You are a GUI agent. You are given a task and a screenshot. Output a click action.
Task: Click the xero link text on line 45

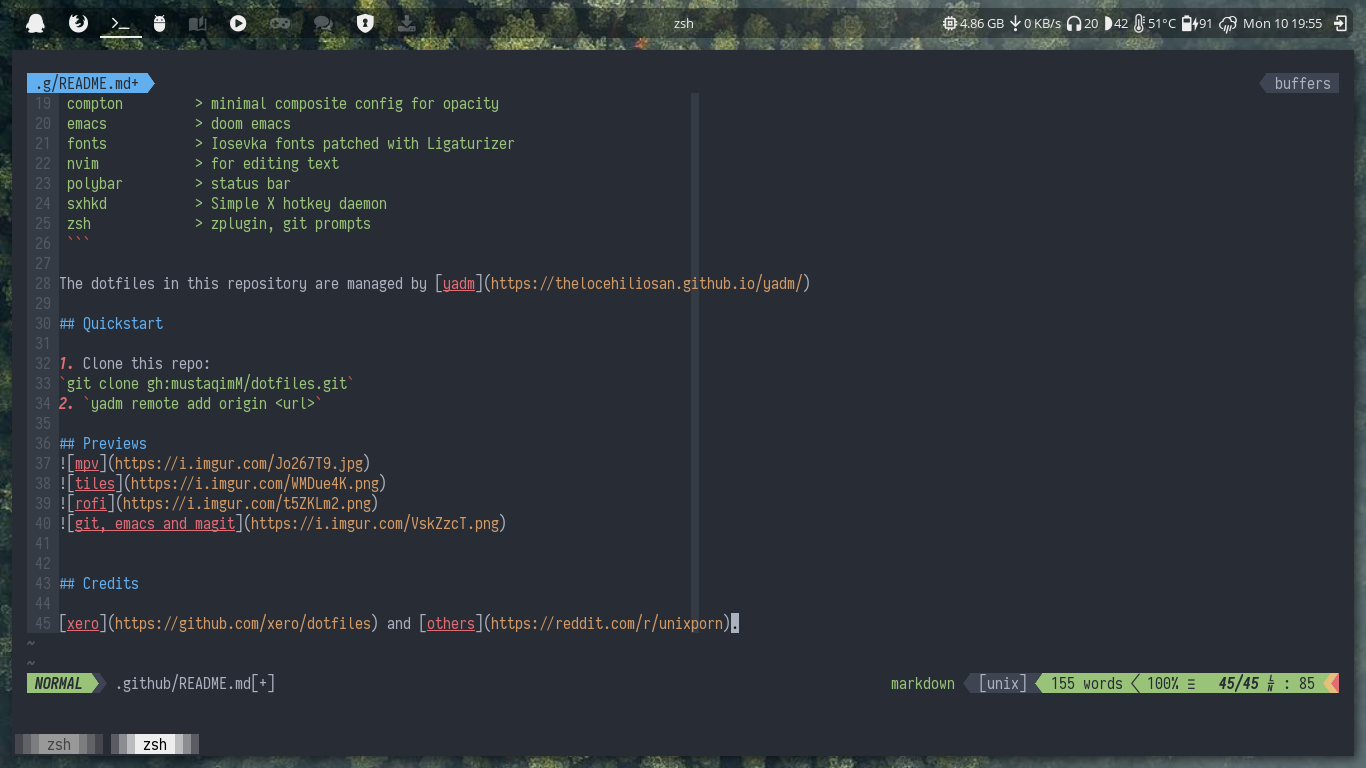pyautogui.click(x=83, y=624)
